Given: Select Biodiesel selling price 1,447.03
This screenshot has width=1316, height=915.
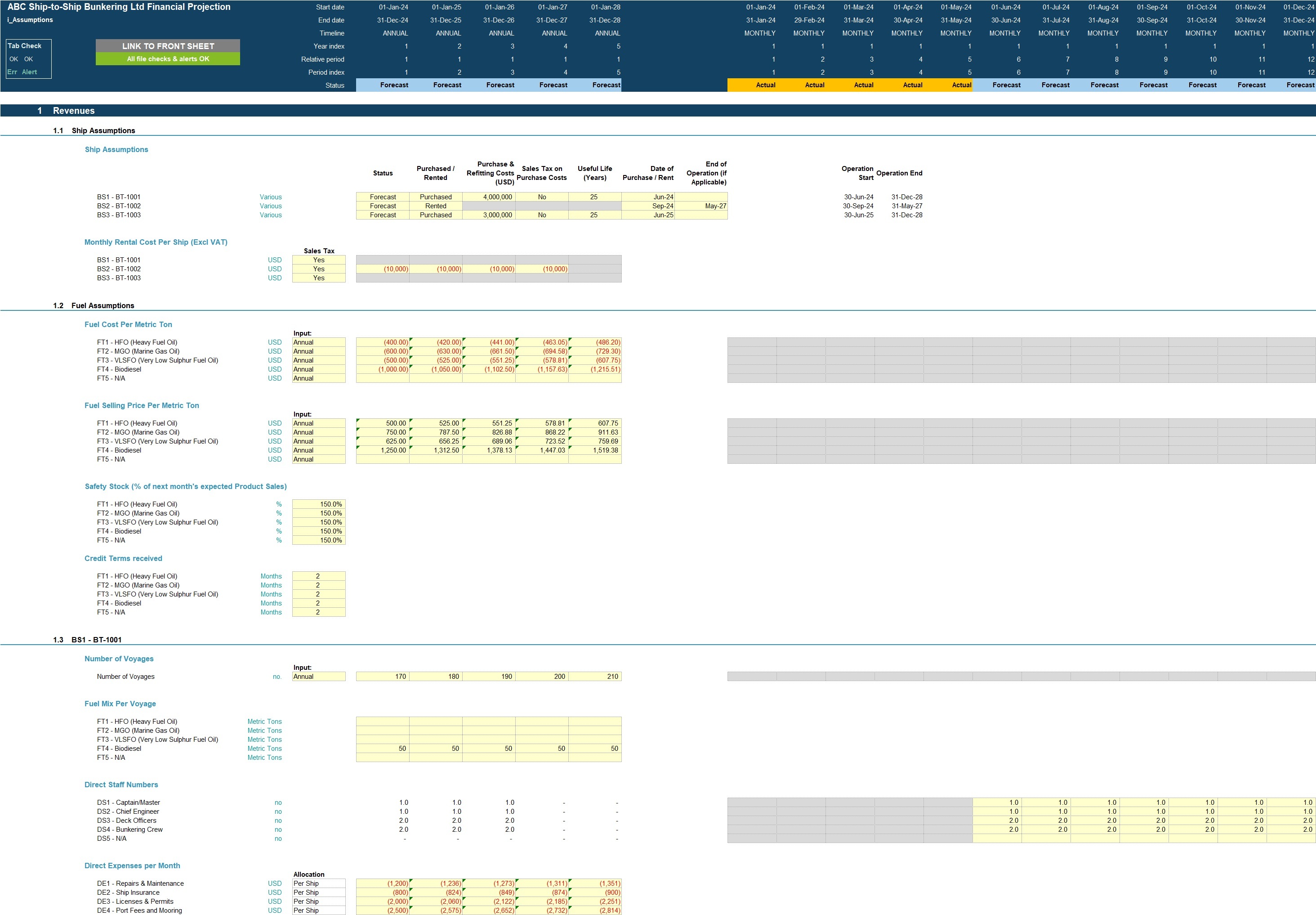Looking at the screenshot, I should 542,451.
